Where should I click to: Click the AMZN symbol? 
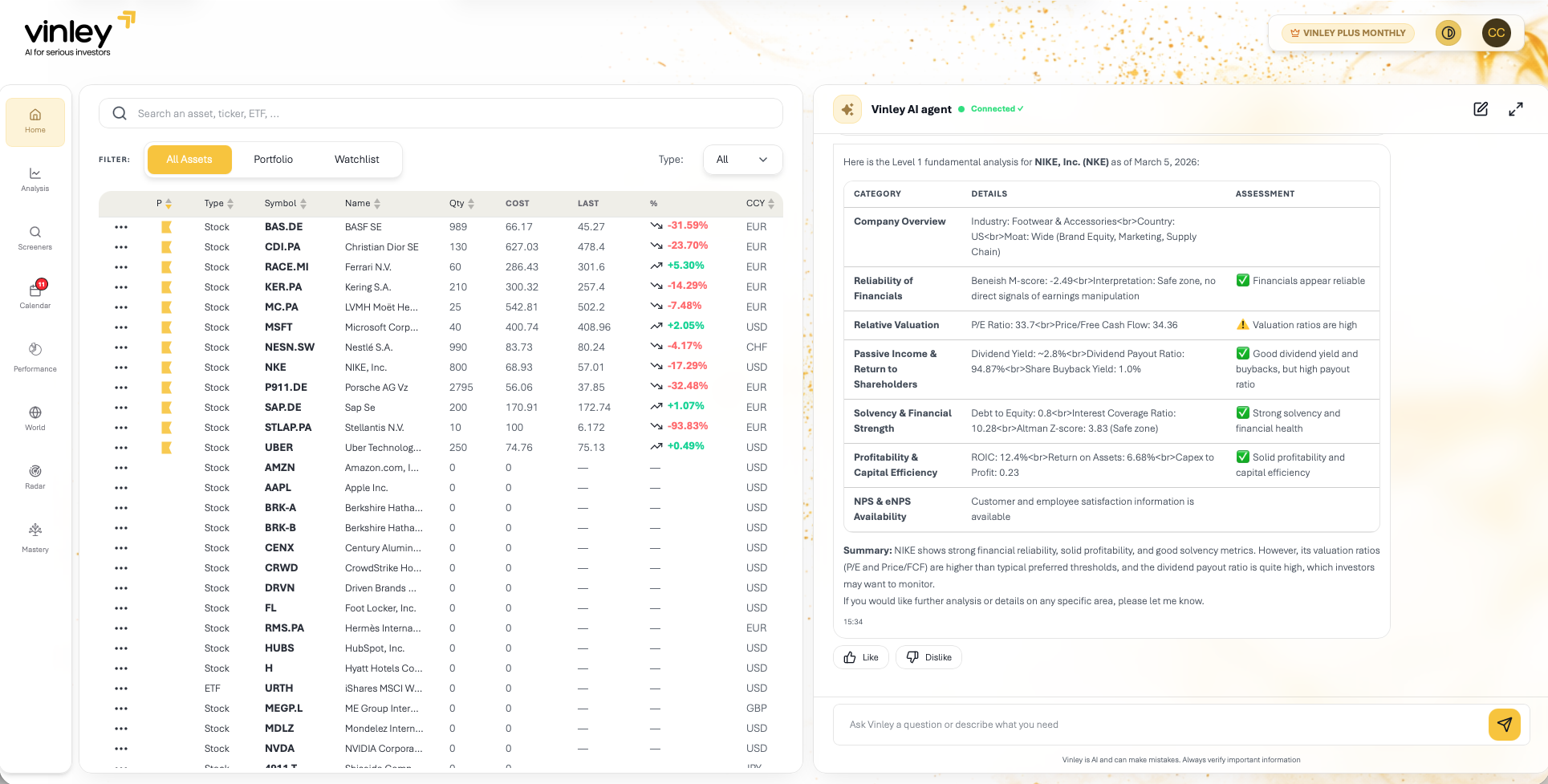[280, 468]
